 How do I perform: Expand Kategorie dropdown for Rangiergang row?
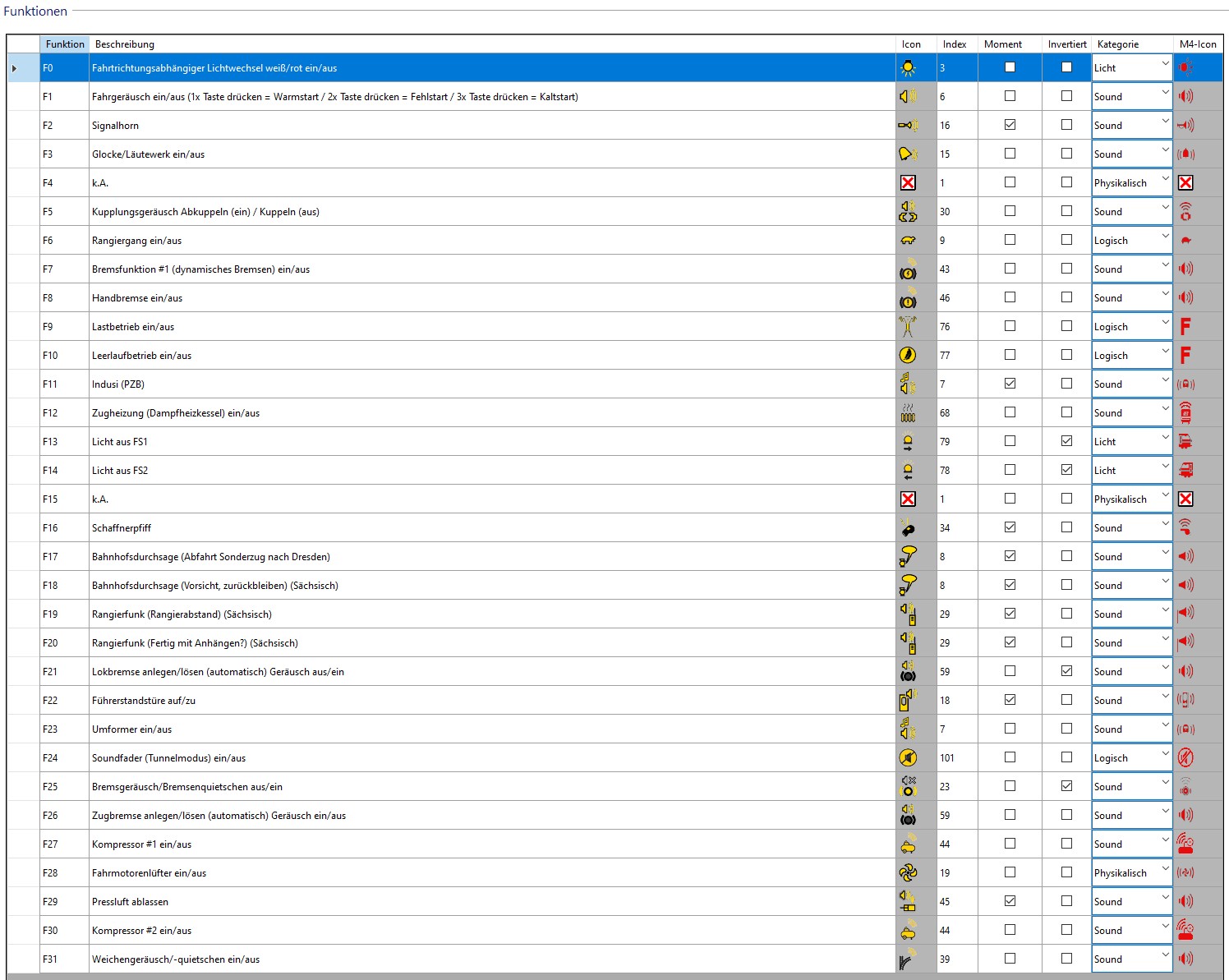1165,237
